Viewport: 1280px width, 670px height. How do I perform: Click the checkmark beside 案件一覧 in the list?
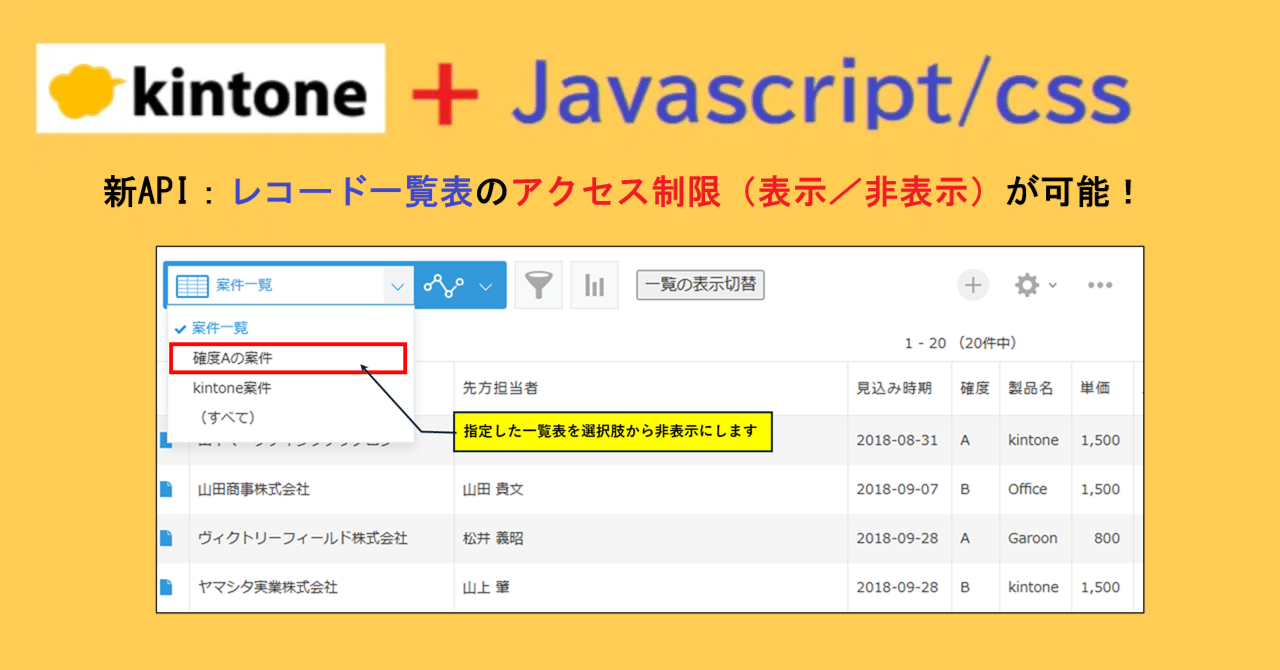(180, 327)
